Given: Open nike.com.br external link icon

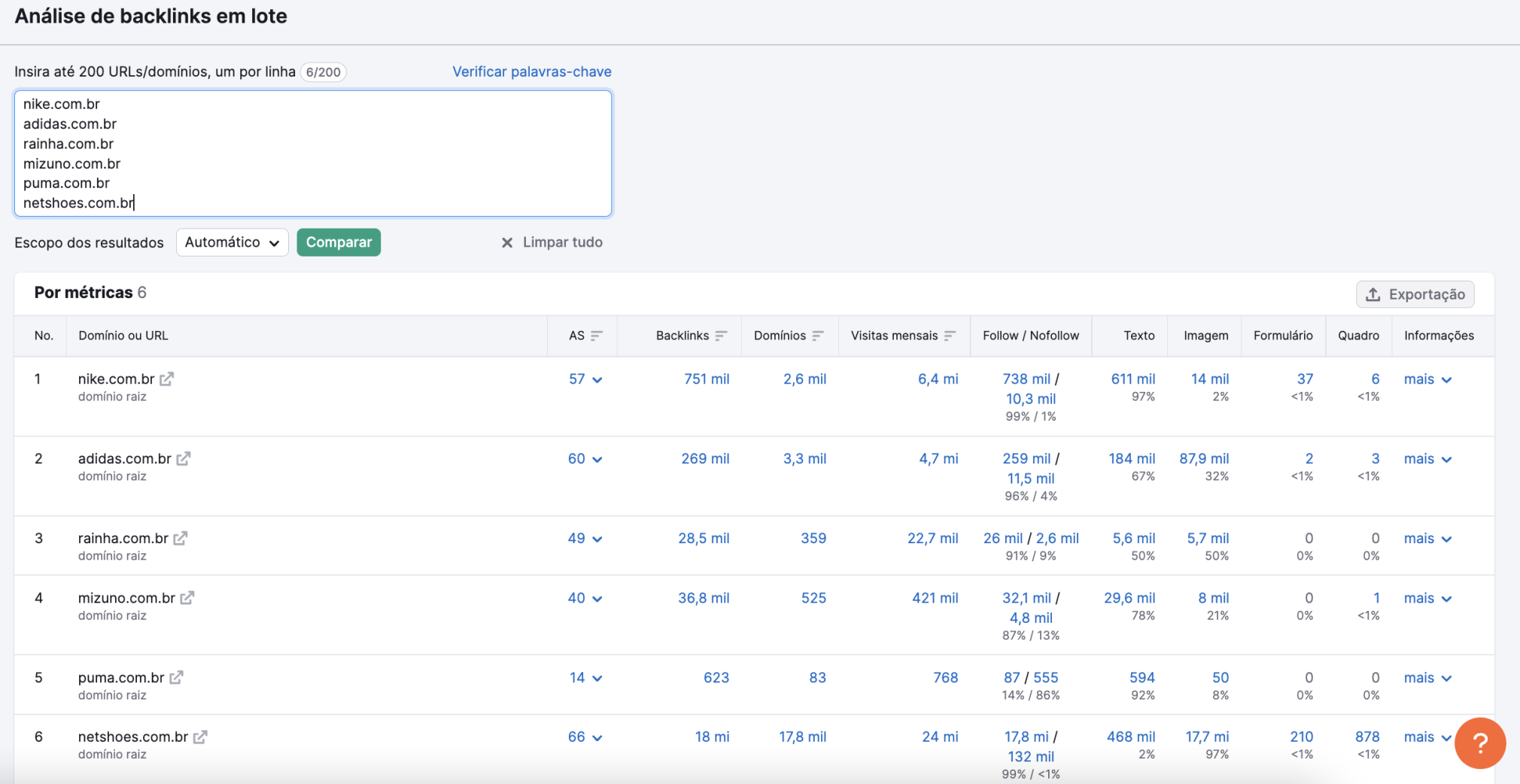Looking at the screenshot, I should tap(167, 379).
